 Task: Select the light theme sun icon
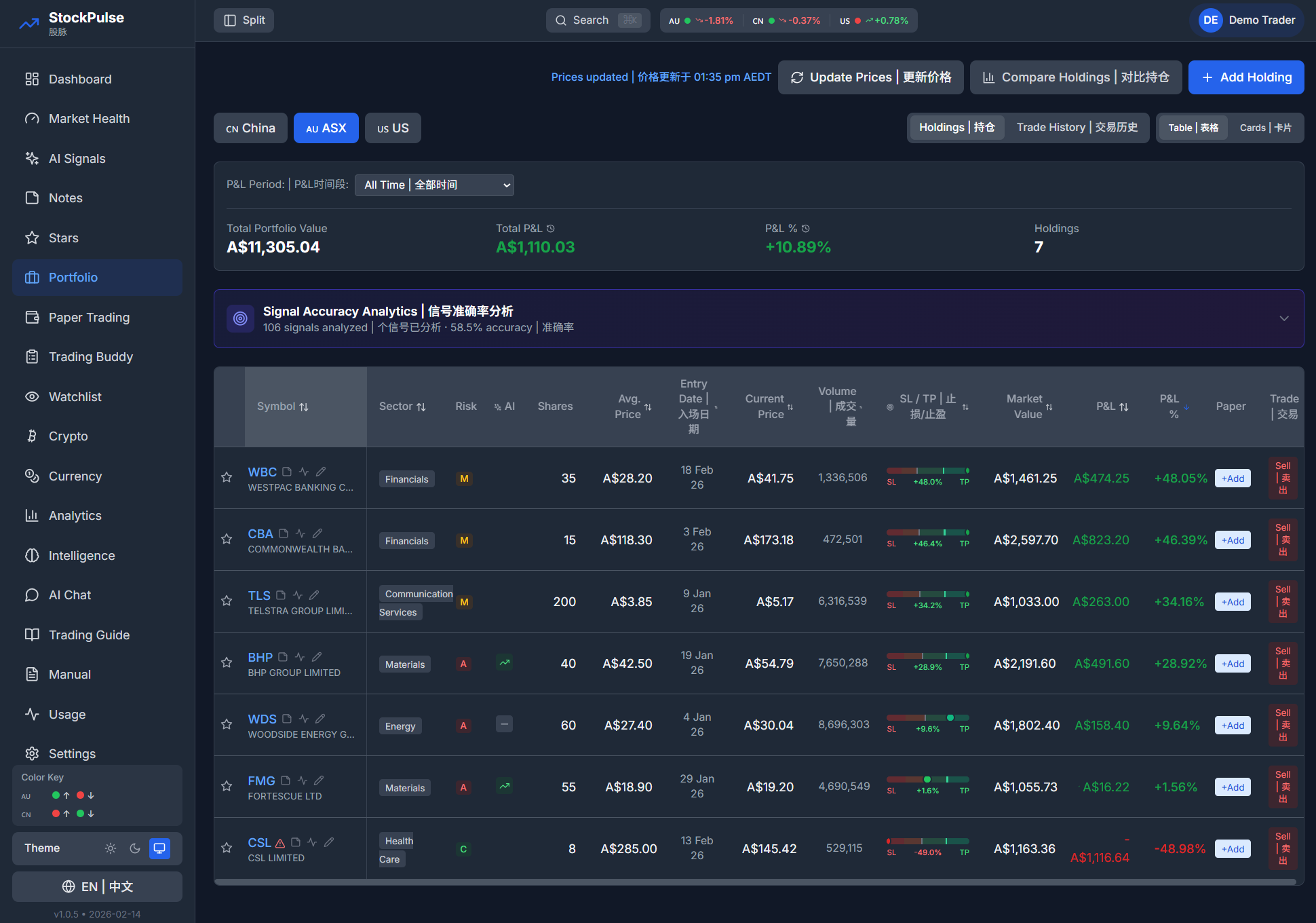[111, 848]
